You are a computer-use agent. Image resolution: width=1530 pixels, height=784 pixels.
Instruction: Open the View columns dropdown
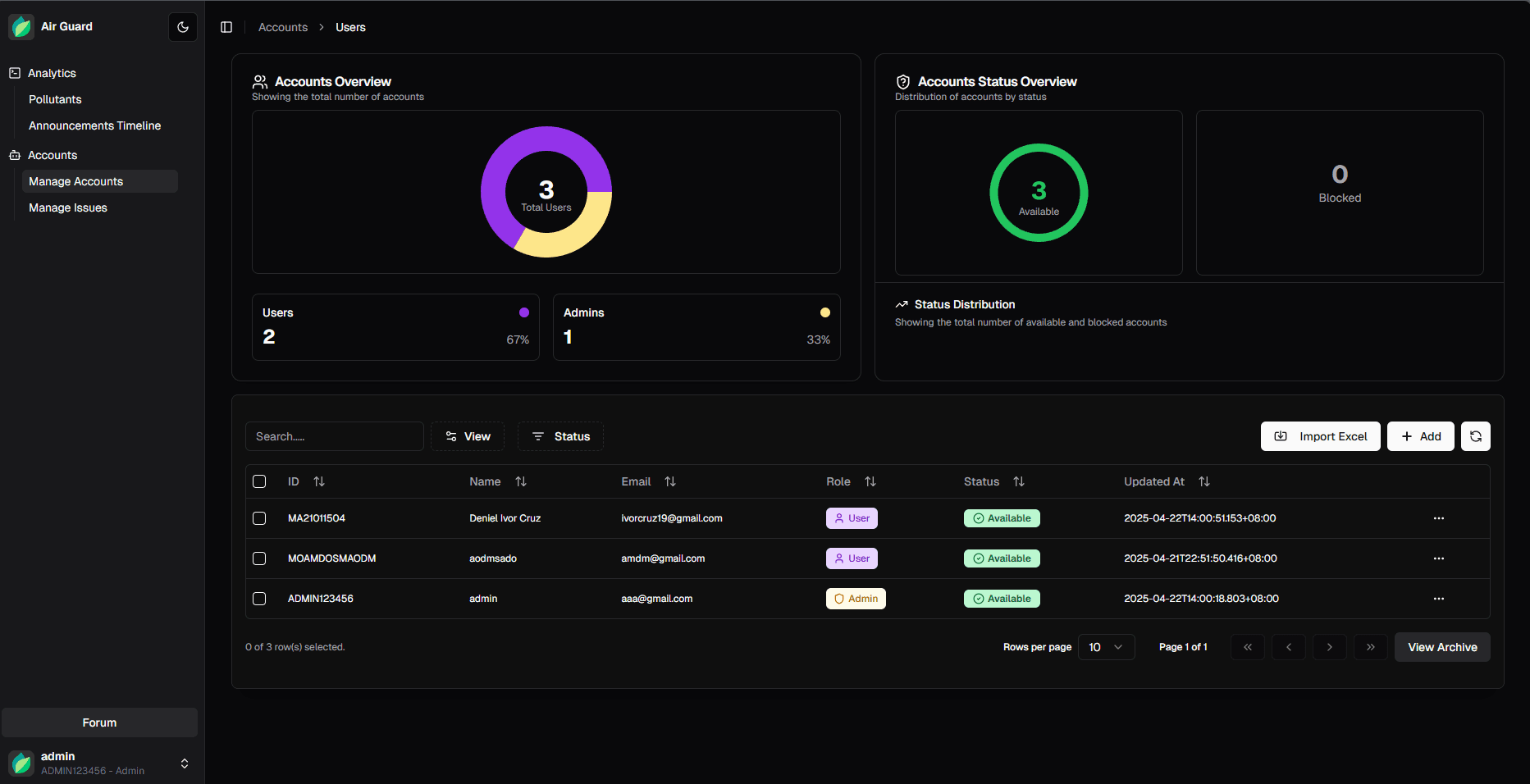pyautogui.click(x=468, y=436)
